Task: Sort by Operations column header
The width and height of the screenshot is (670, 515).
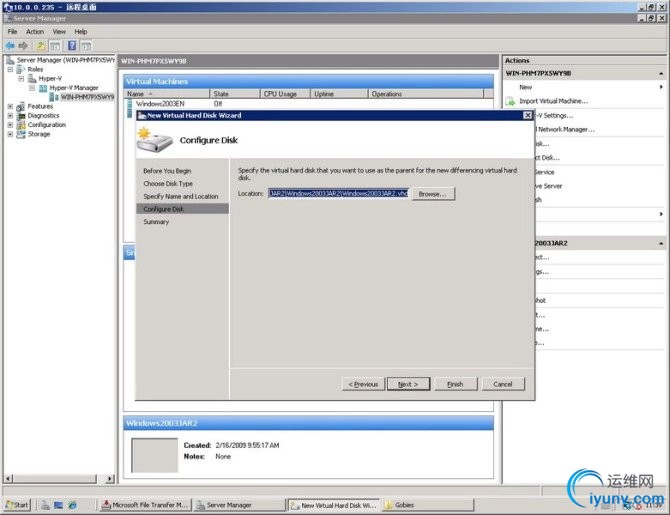Action: point(426,94)
